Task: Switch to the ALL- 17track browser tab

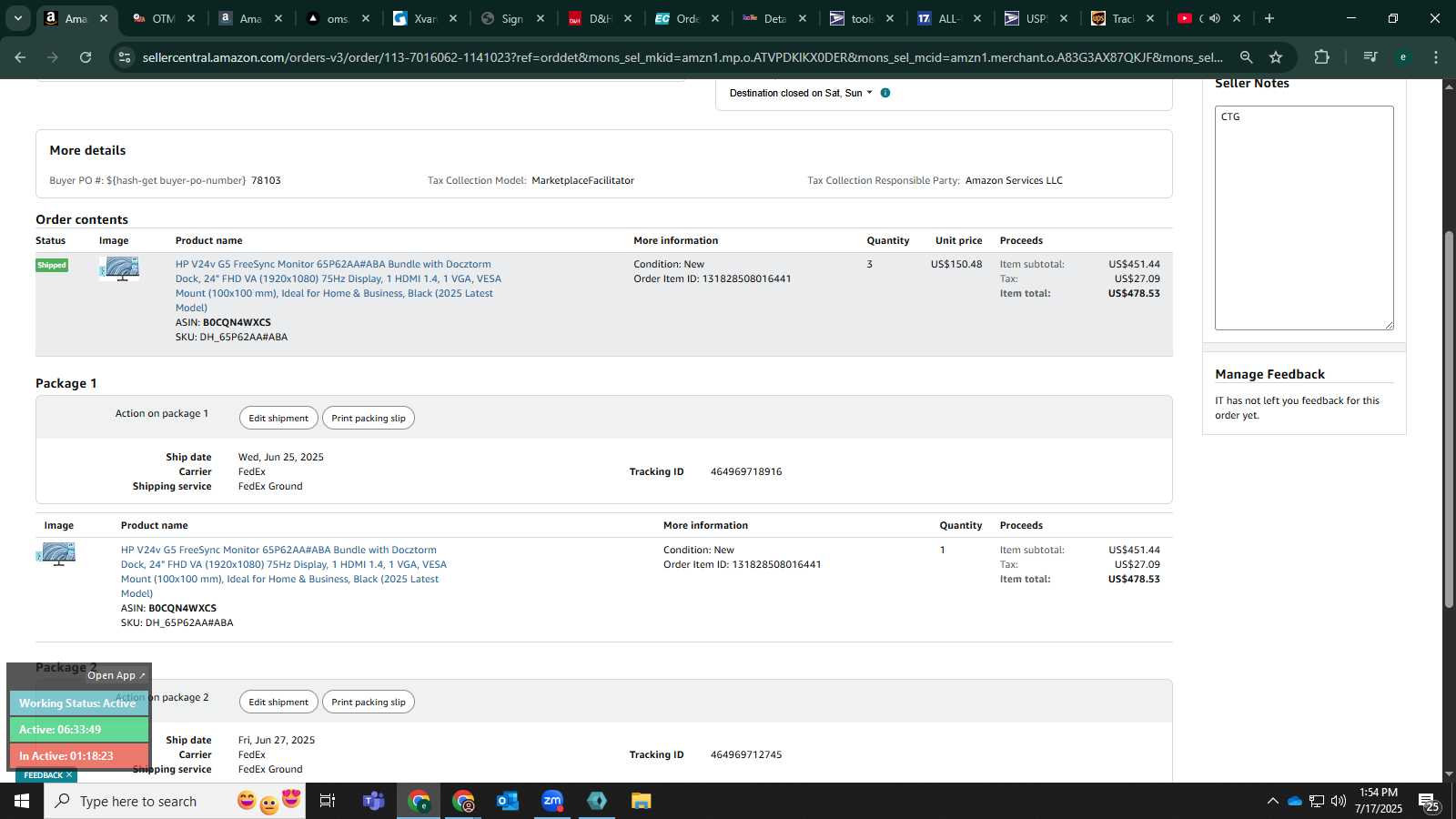Action: [x=949, y=18]
